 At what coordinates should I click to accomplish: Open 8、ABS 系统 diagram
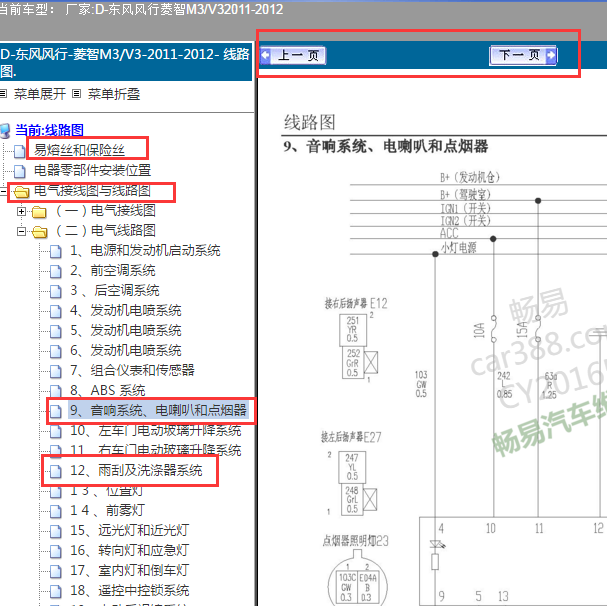click(x=108, y=390)
